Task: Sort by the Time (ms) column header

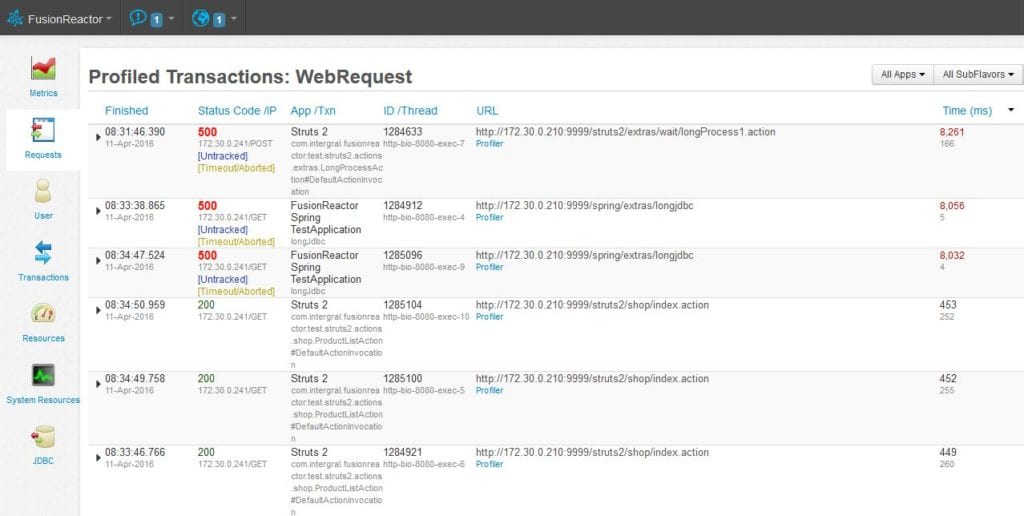Action: (967, 111)
